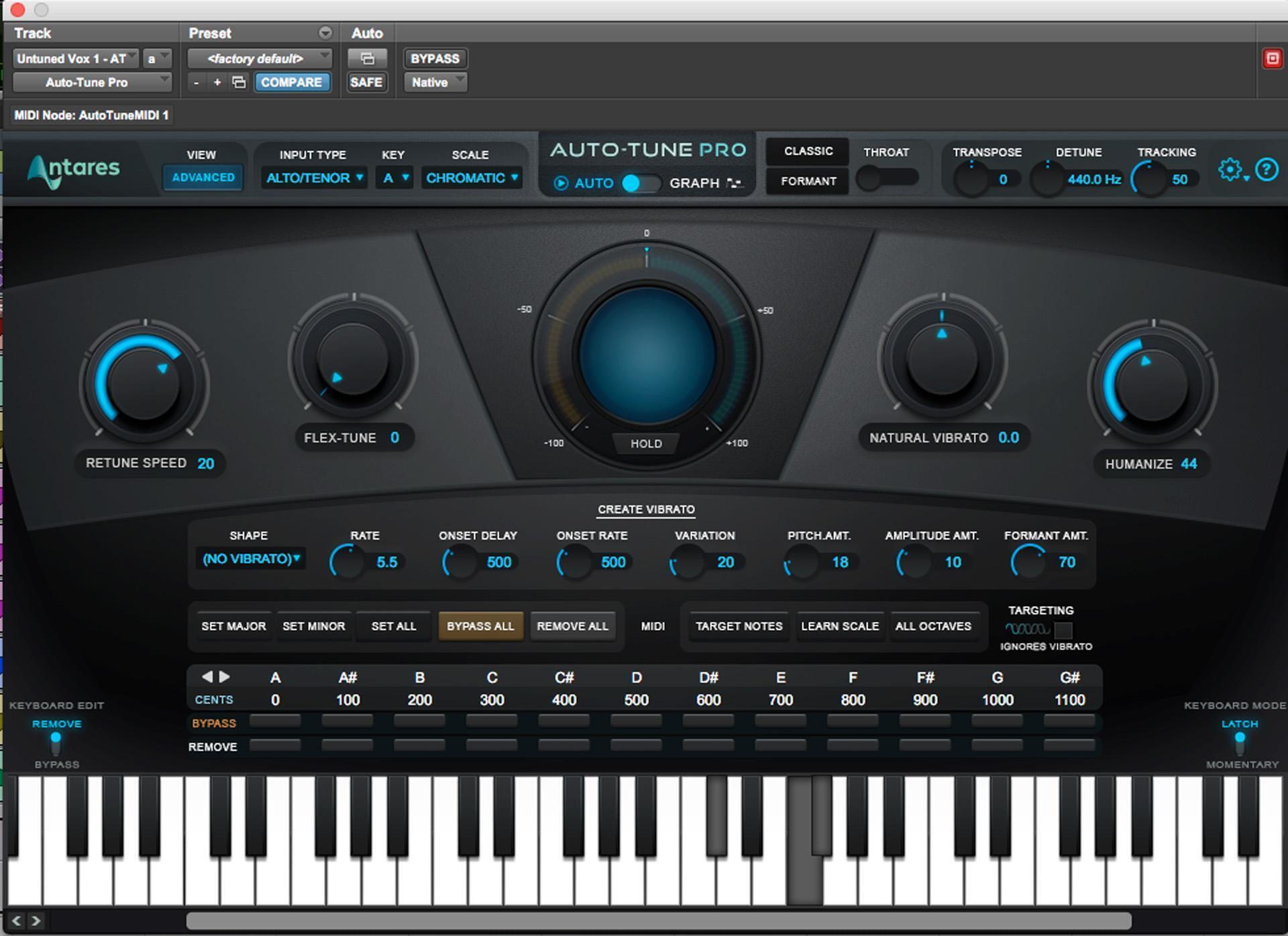Click the plug-in Auto automation enable icon

(368, 58)
